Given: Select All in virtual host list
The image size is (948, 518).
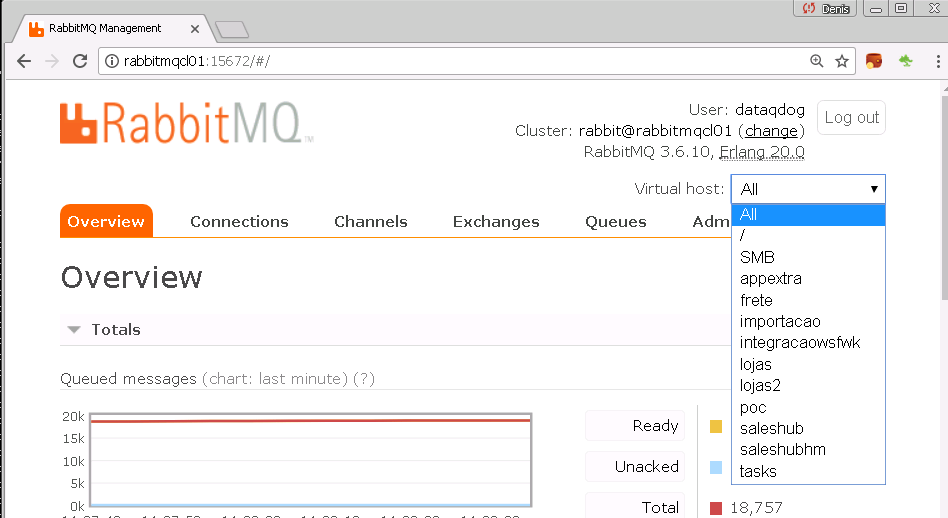Looking at the screenshot, I should pos(808,215).
